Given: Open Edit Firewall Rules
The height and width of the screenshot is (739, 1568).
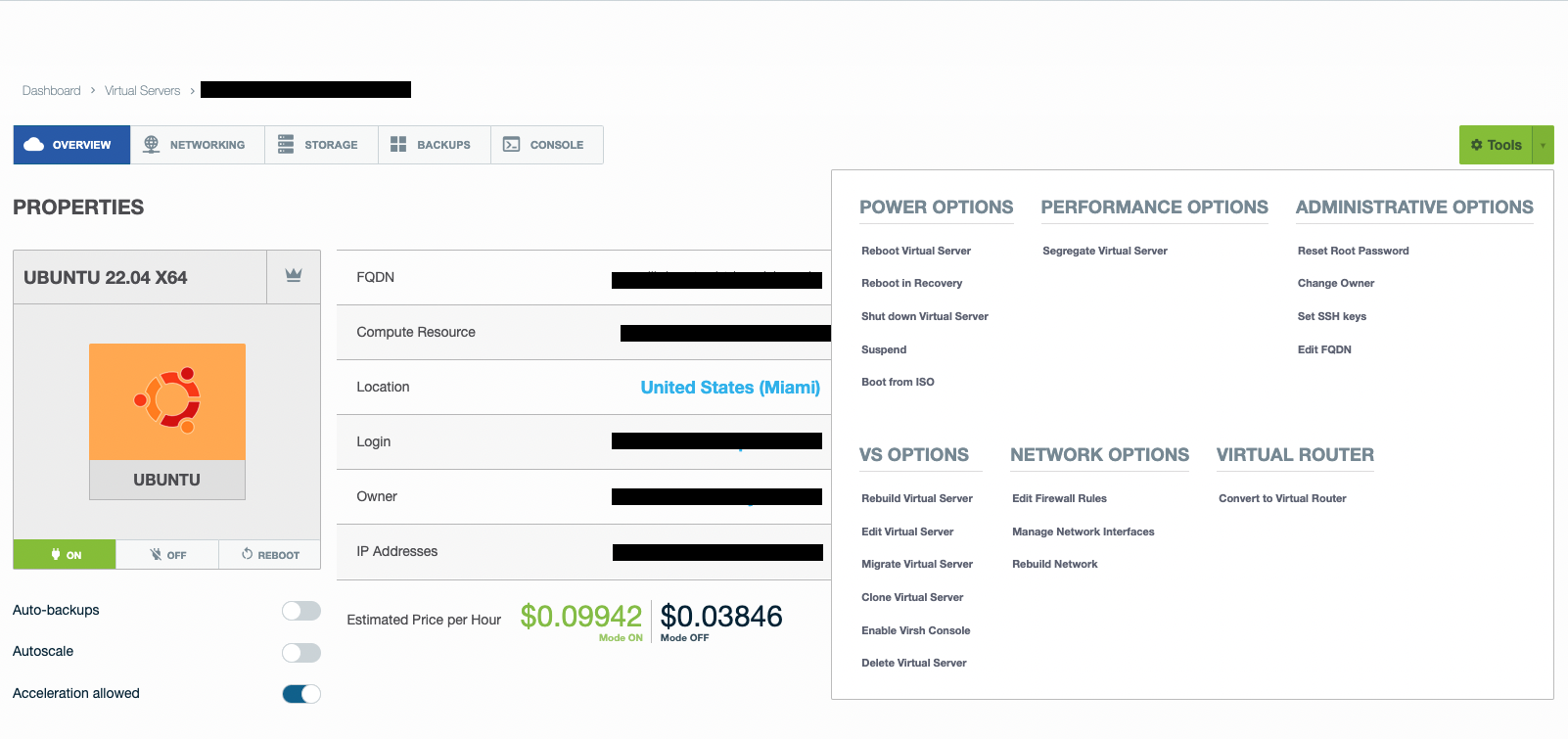Looking at the screenshot, I should pos(1059,499).
